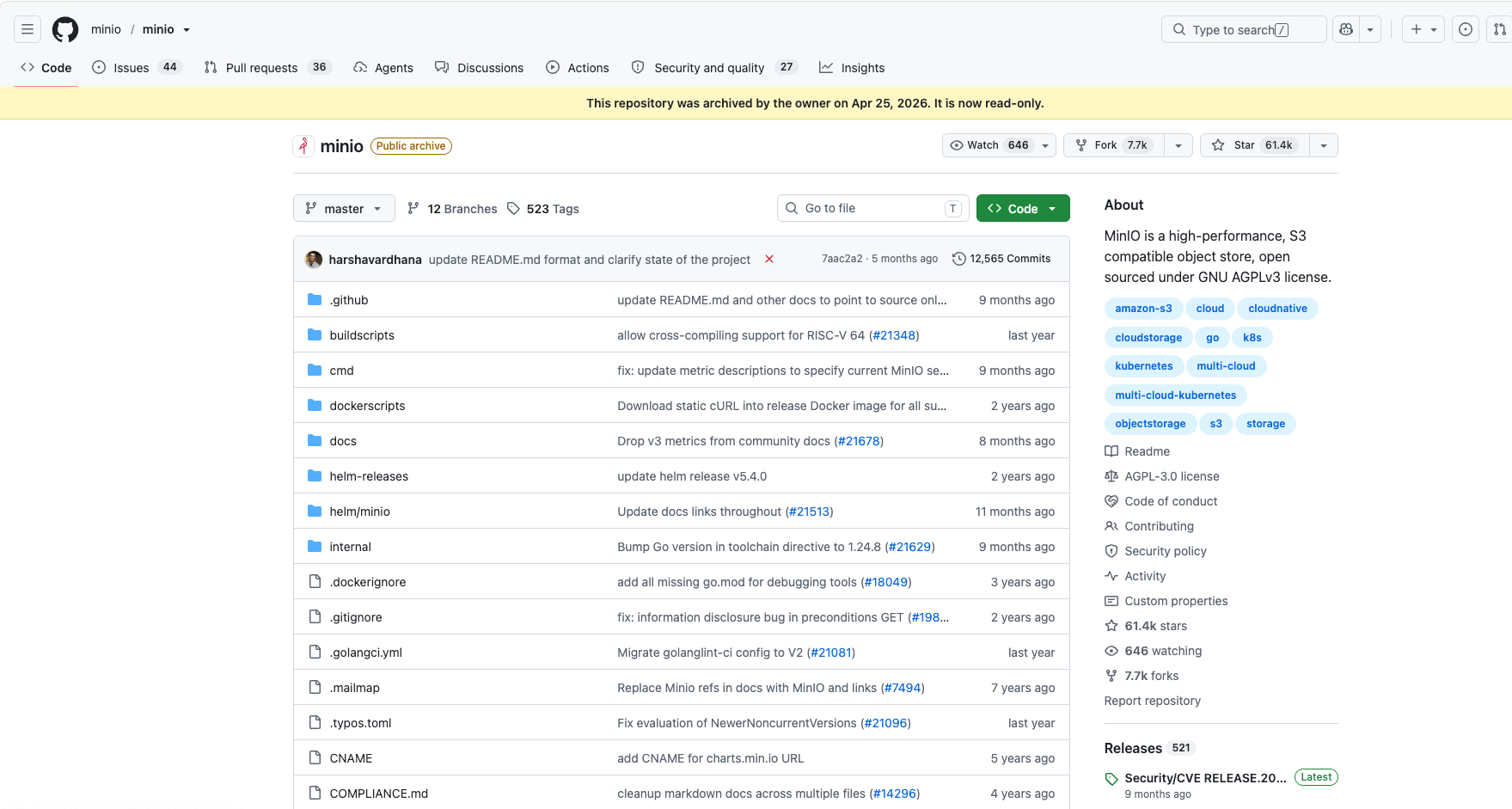Expand the Fork options dropdown arrow
The width and height of the screenshot is (1512, 809).
[x=1178, y=145]
